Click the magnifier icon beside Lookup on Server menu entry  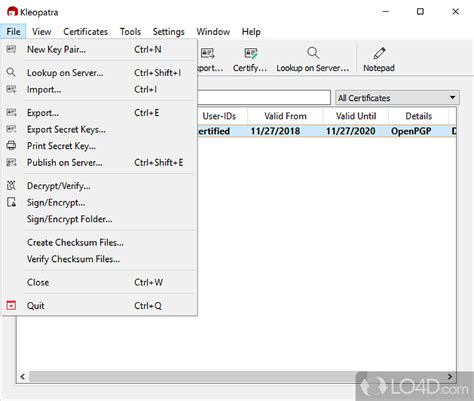pos(11,72)
